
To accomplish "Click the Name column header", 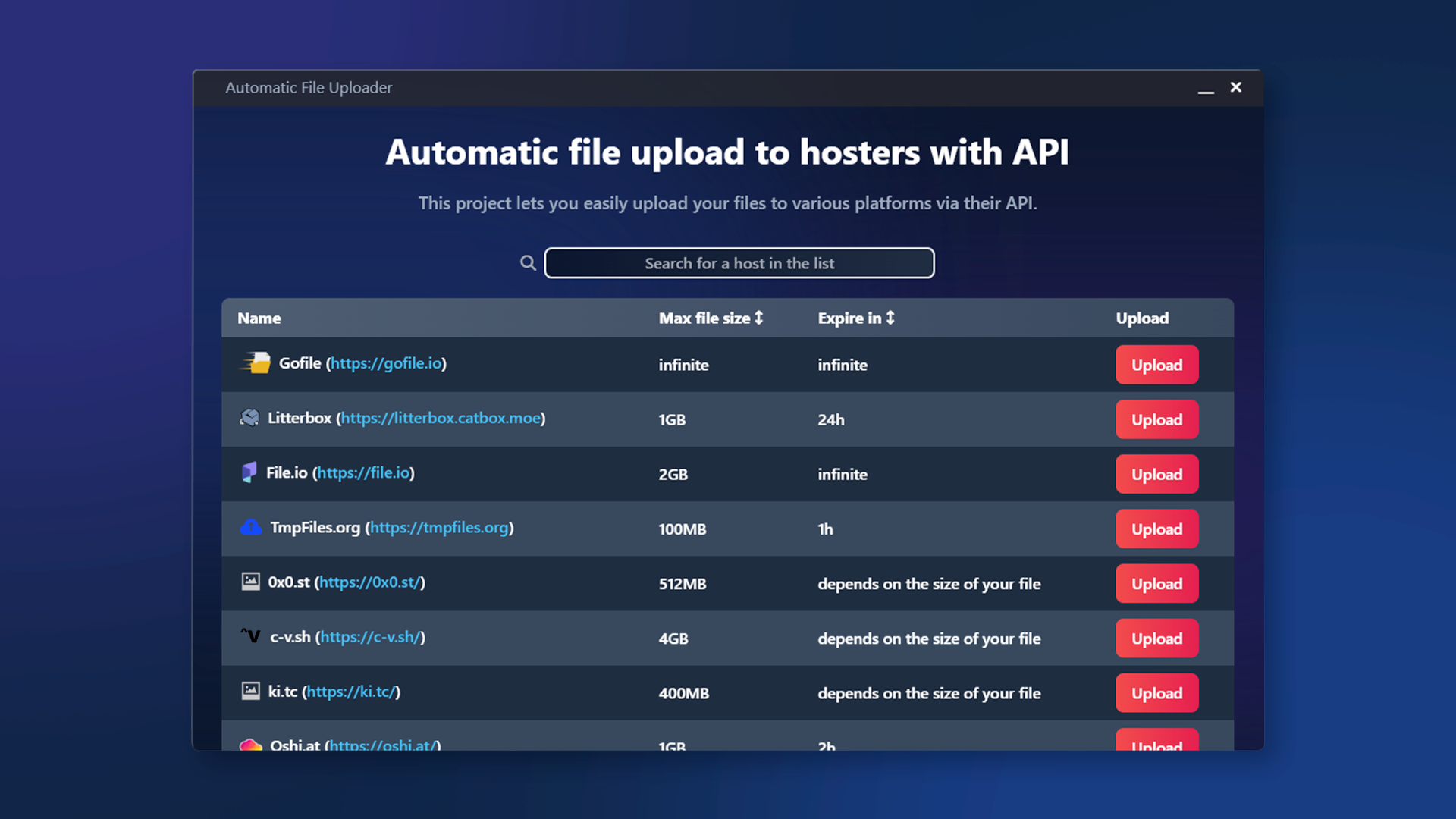I will click(259, 318).
